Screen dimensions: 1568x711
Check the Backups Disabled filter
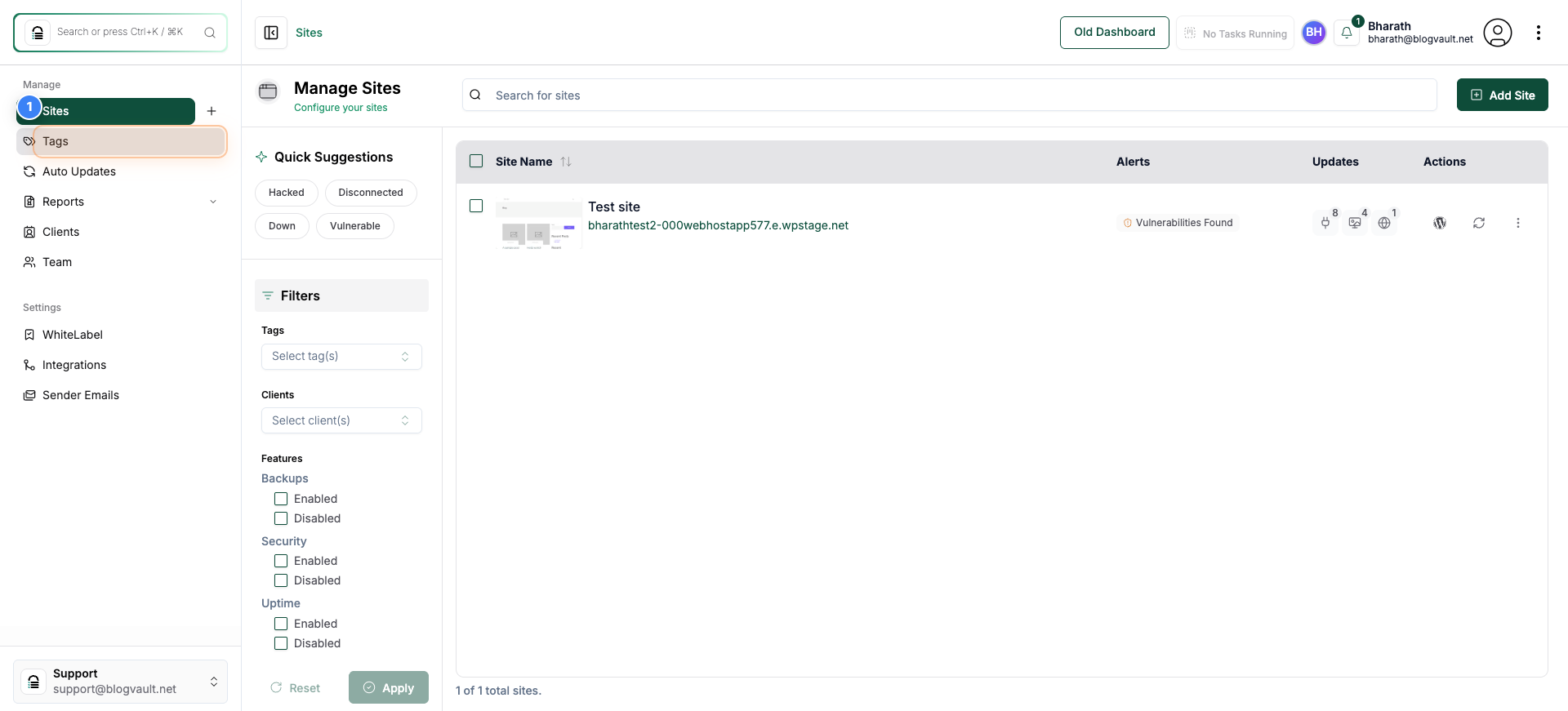pos(281,518)
